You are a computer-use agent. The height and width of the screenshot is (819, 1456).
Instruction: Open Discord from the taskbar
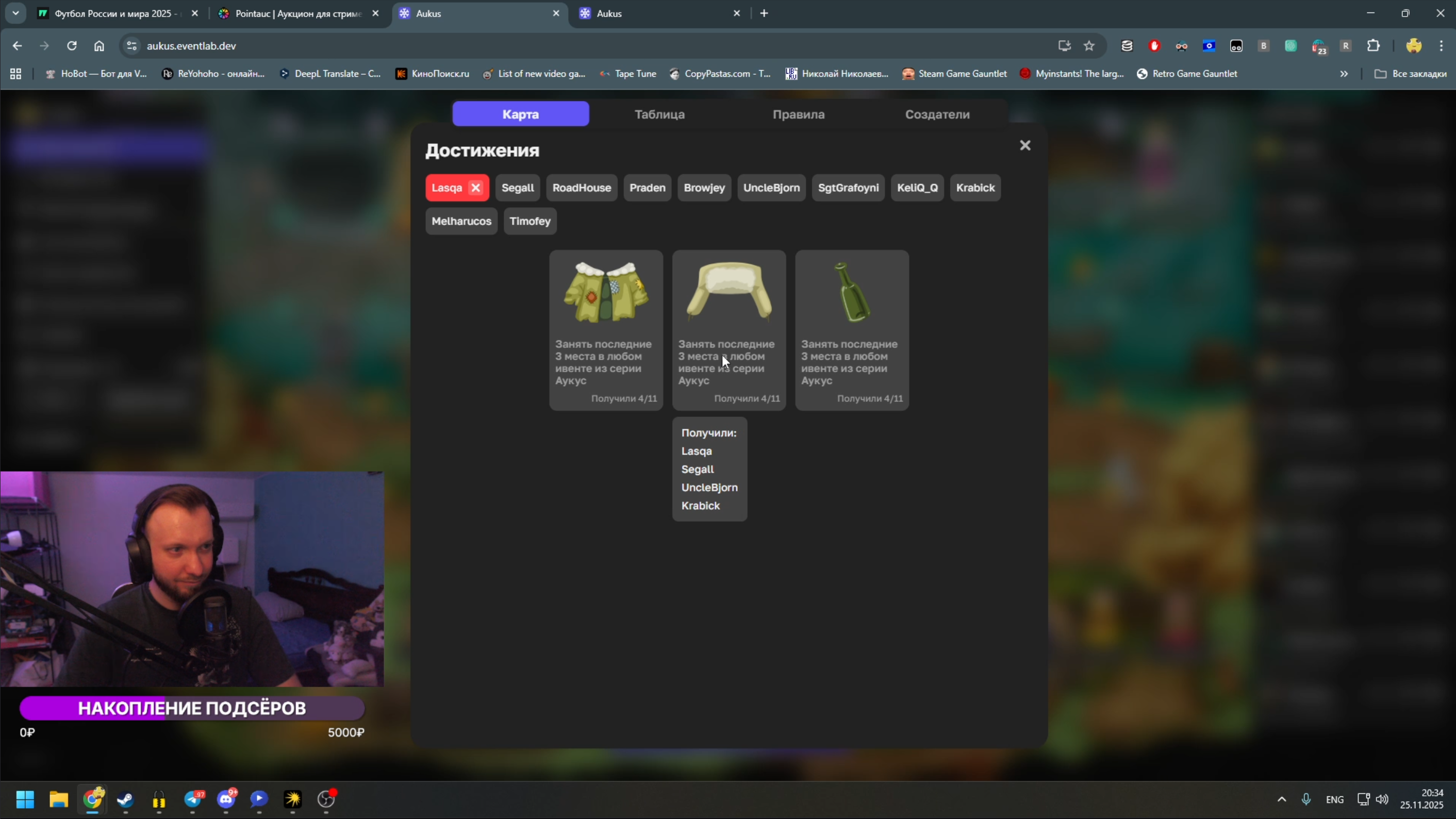click(x=227, y=799)
